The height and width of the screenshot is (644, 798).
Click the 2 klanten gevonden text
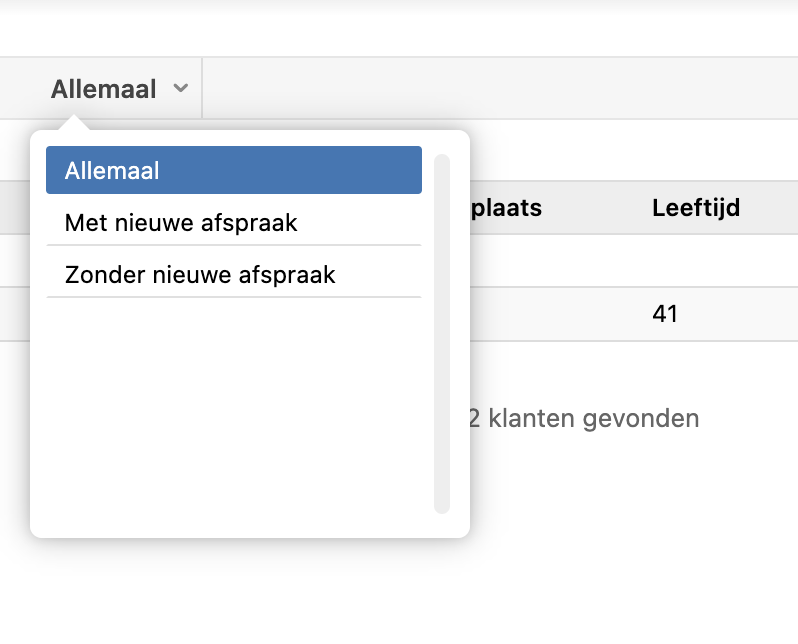click(x=583, y=418)
